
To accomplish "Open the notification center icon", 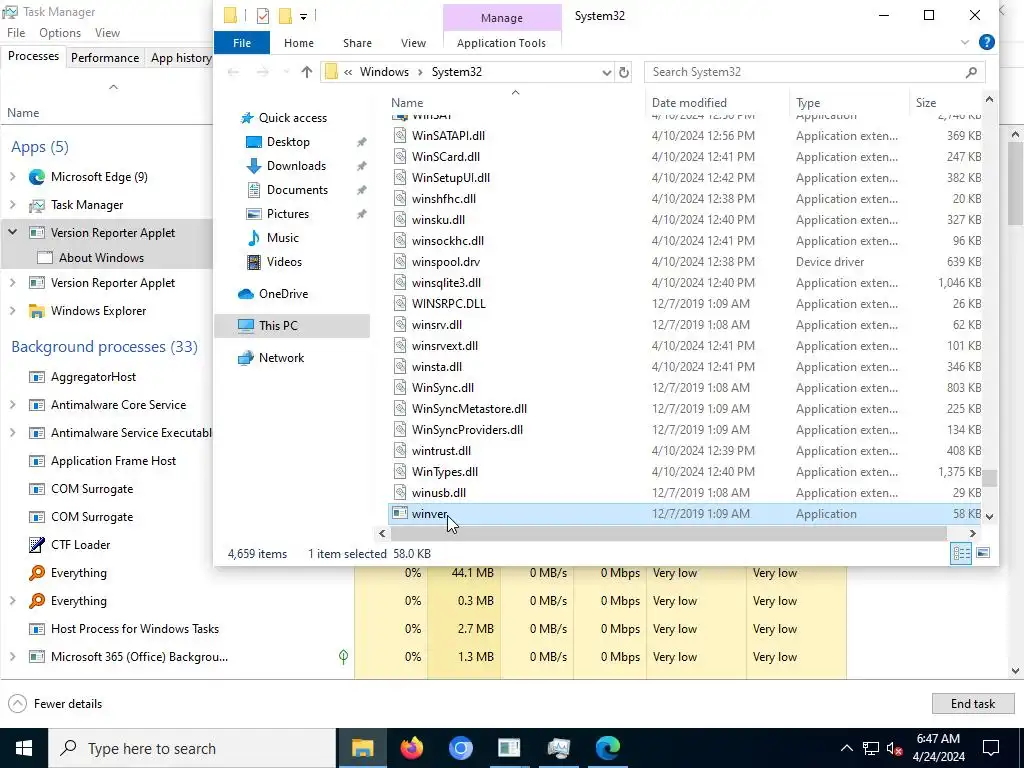I will tap(991, 748).
